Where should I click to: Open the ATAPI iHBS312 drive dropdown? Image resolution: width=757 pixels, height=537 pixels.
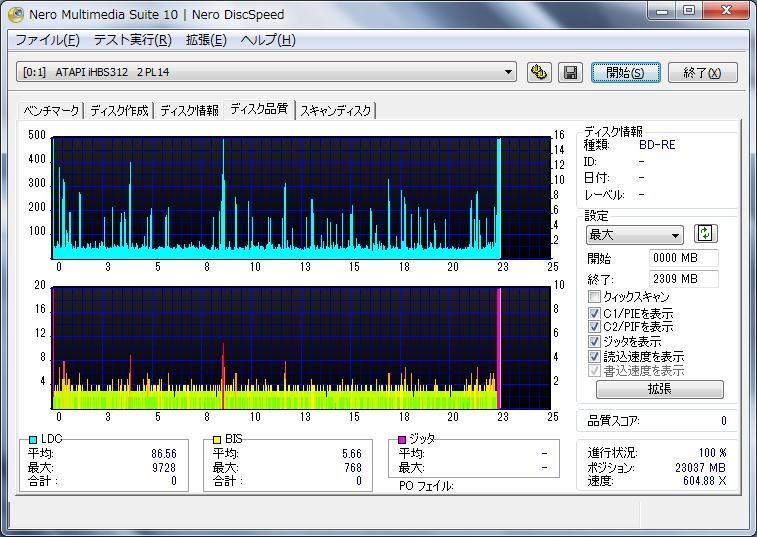(x=266, y=72)
